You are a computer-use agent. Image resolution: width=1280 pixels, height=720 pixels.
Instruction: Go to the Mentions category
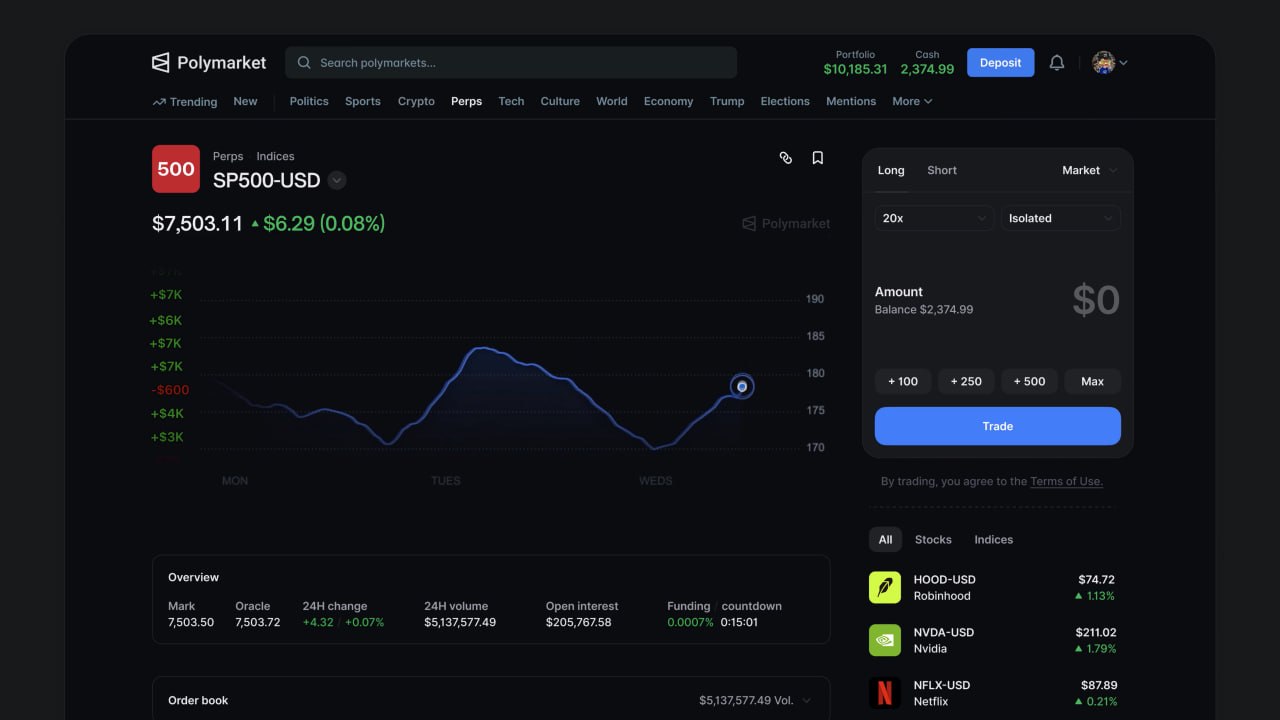[x=851, y=102]
